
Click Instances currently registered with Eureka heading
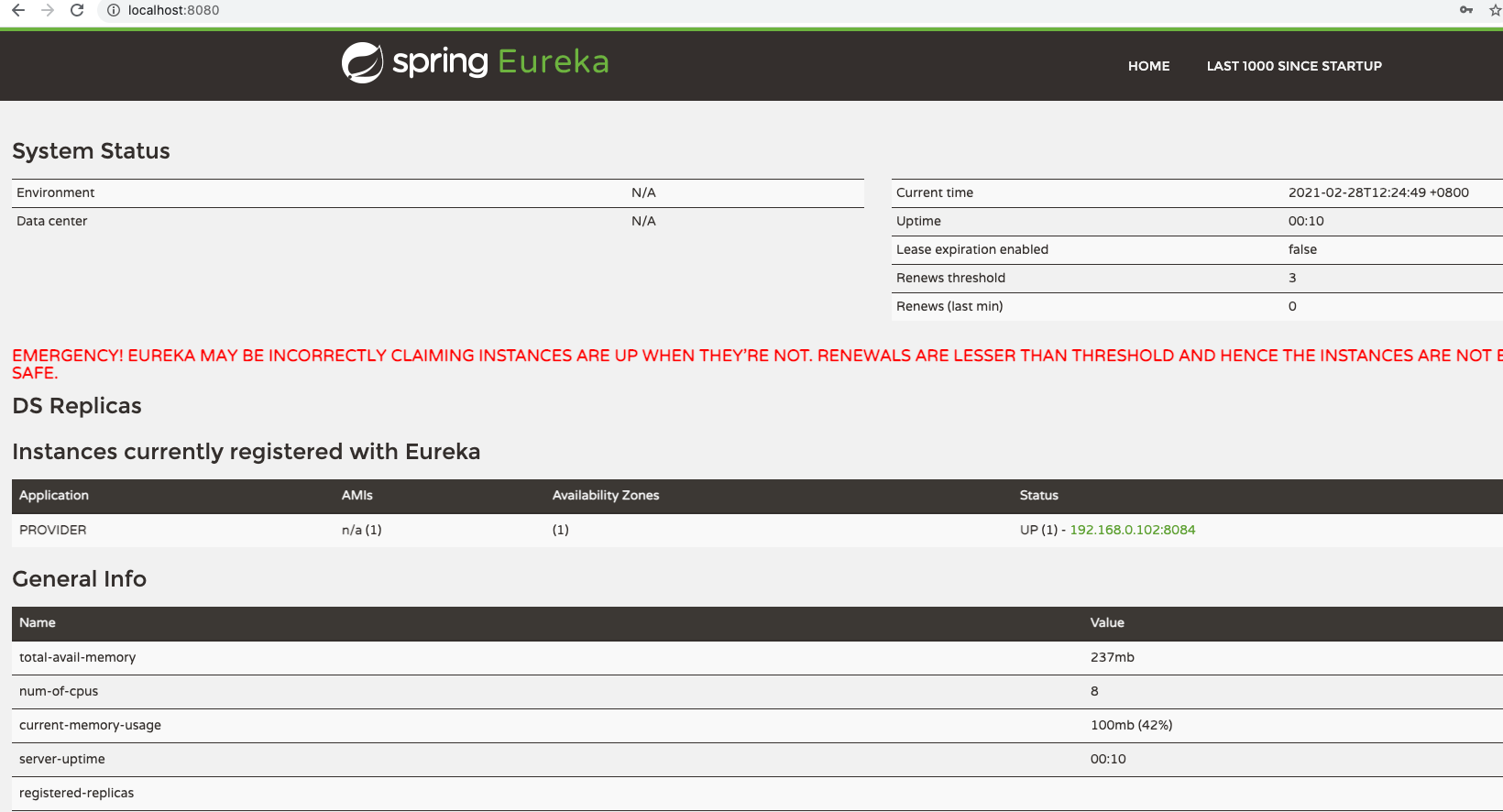[247, 452]
